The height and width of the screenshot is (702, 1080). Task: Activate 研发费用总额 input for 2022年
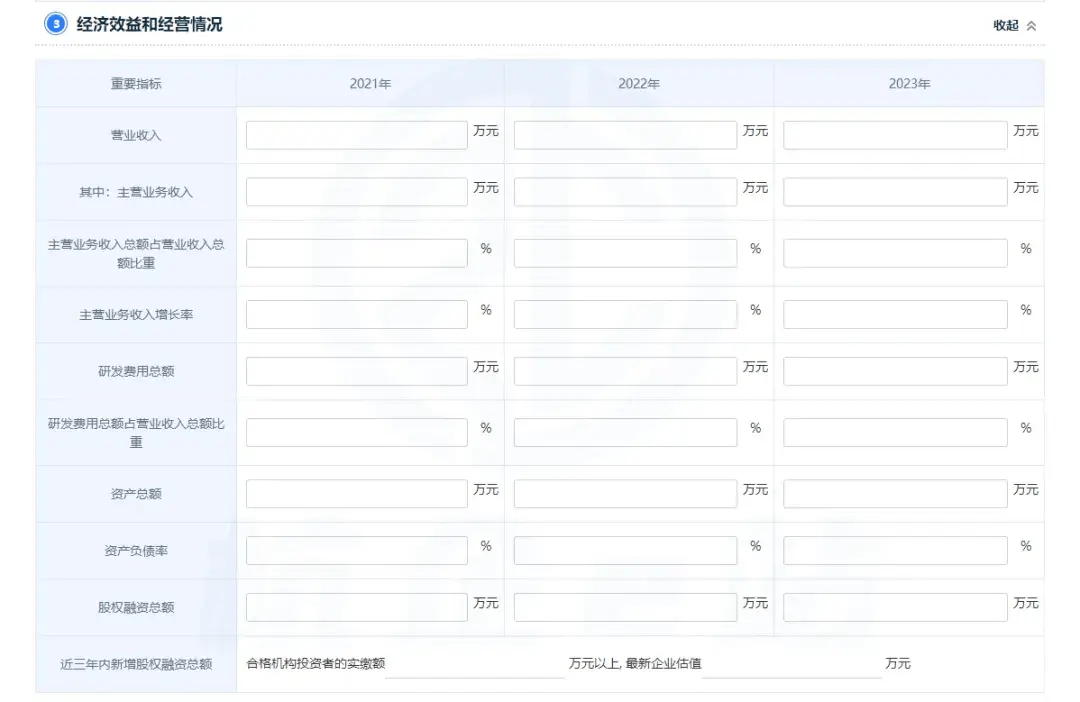[625, 371]
